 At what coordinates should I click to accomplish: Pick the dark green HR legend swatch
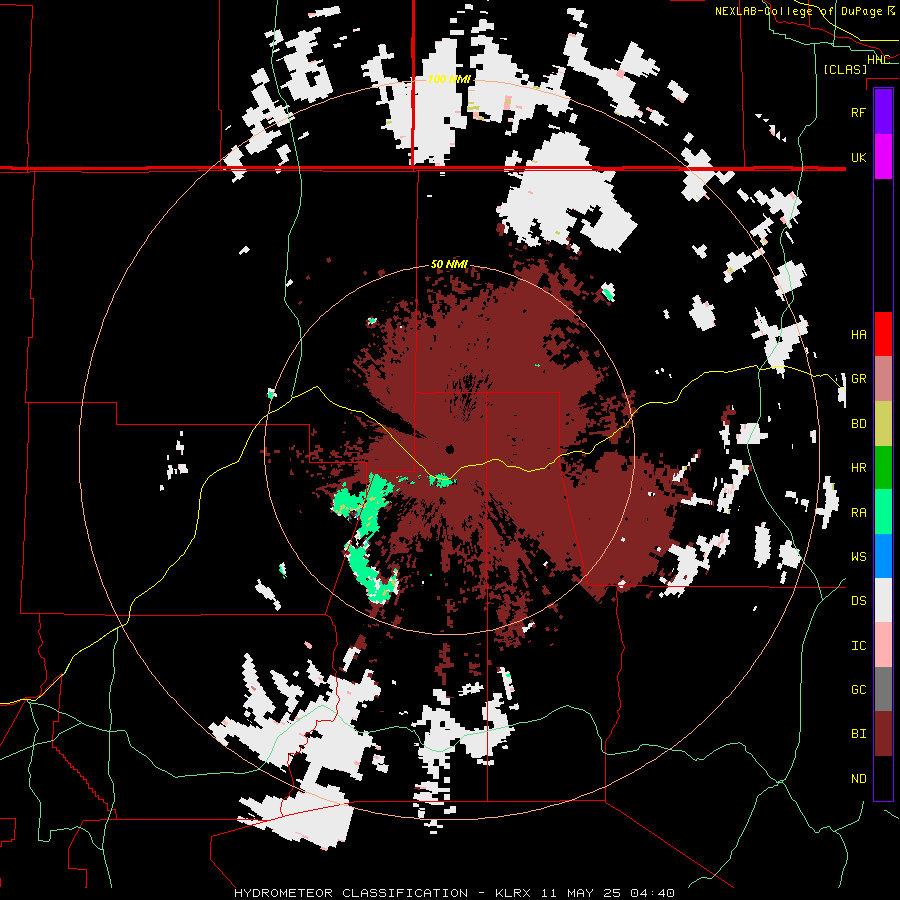(x=883, y=468)
